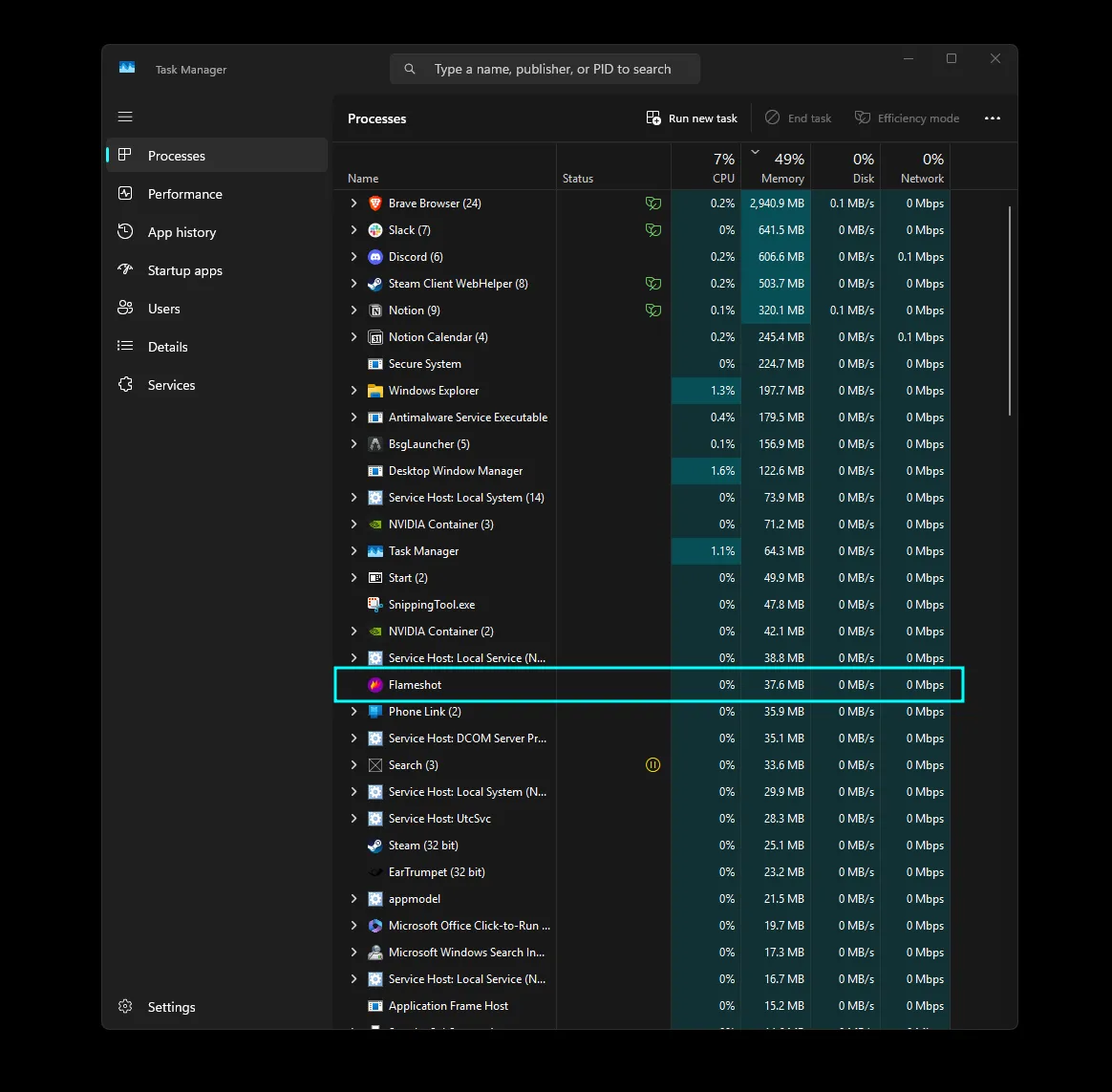The image size is (1112, 1092).
Task: Click the Flameshot process icon
Action: (375, 685)
